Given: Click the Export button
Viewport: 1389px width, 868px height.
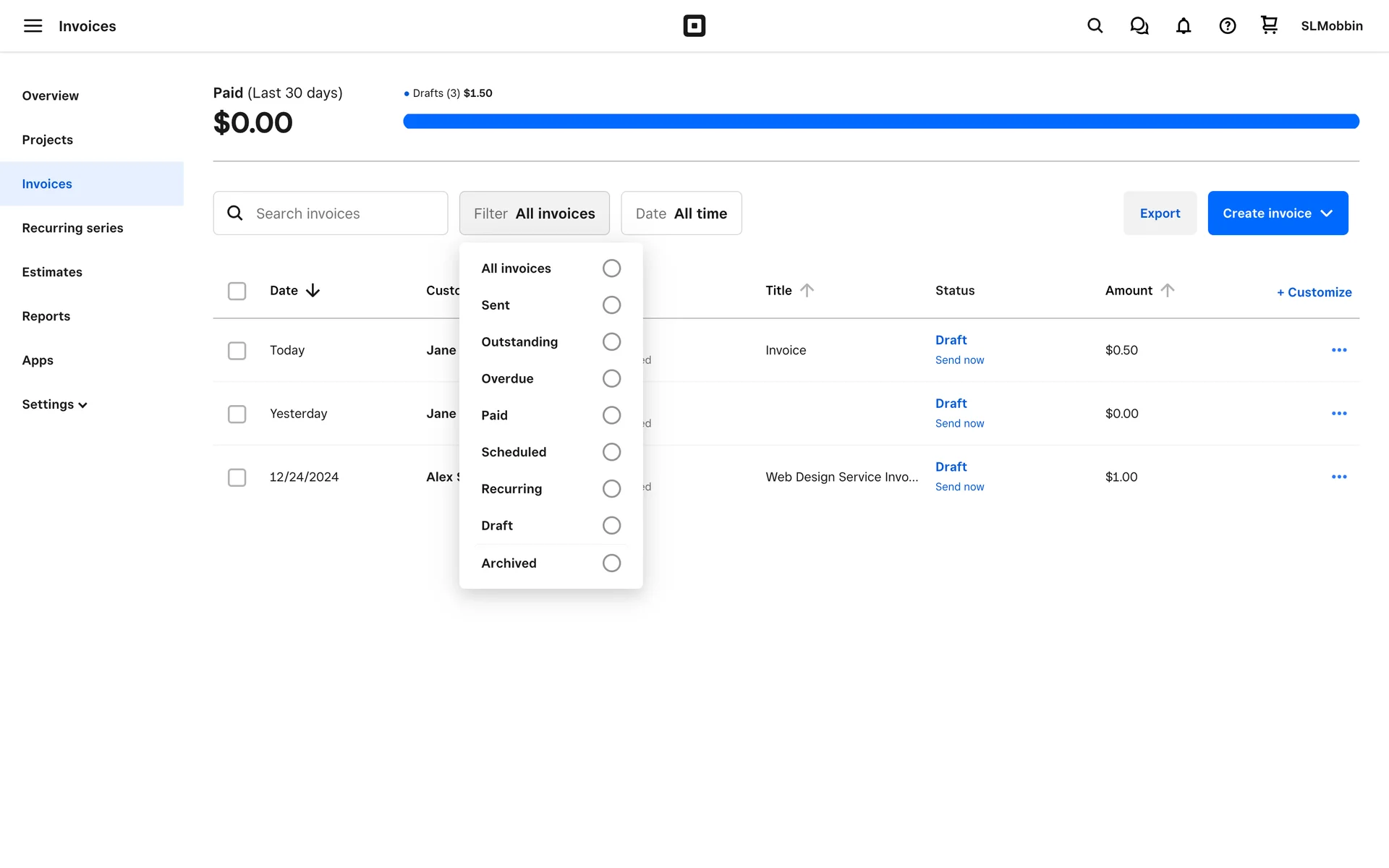Looking at the screenshot, I should (1159, 213).
